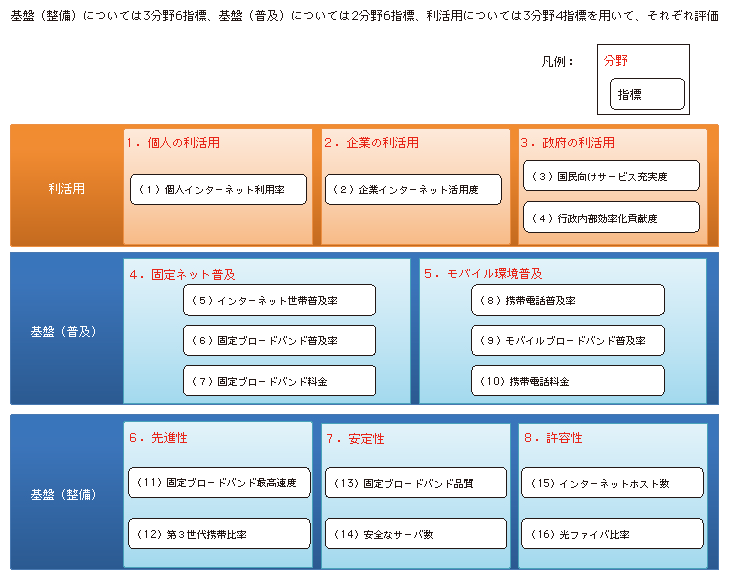
Task: Click the (5) インターネット世帯普及率 box
Action: click(279, 300)
